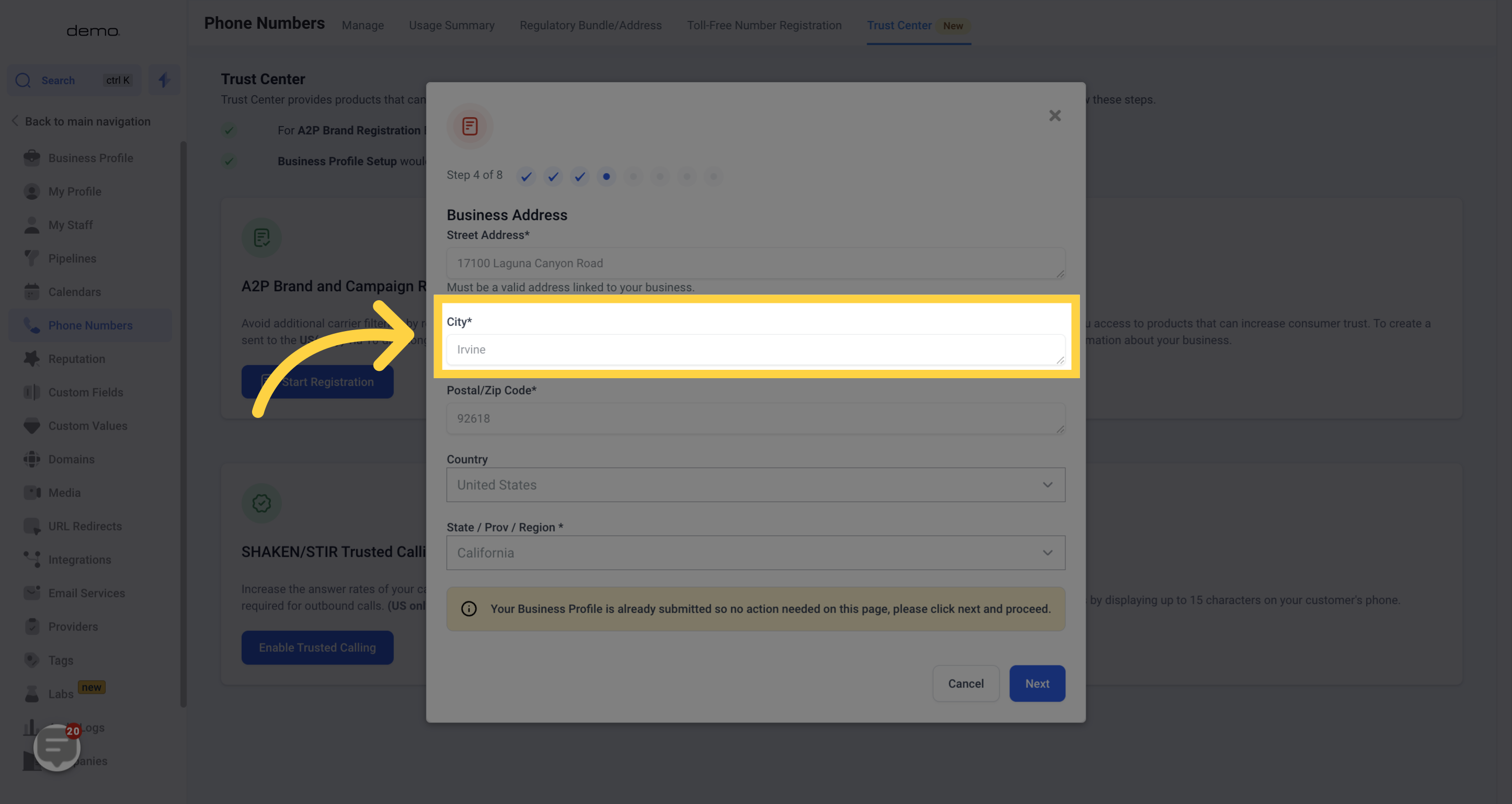The image size is (1512, 804).
Task: Switch to Regulatory Bundle/Address tab
Action: (591, 25)
